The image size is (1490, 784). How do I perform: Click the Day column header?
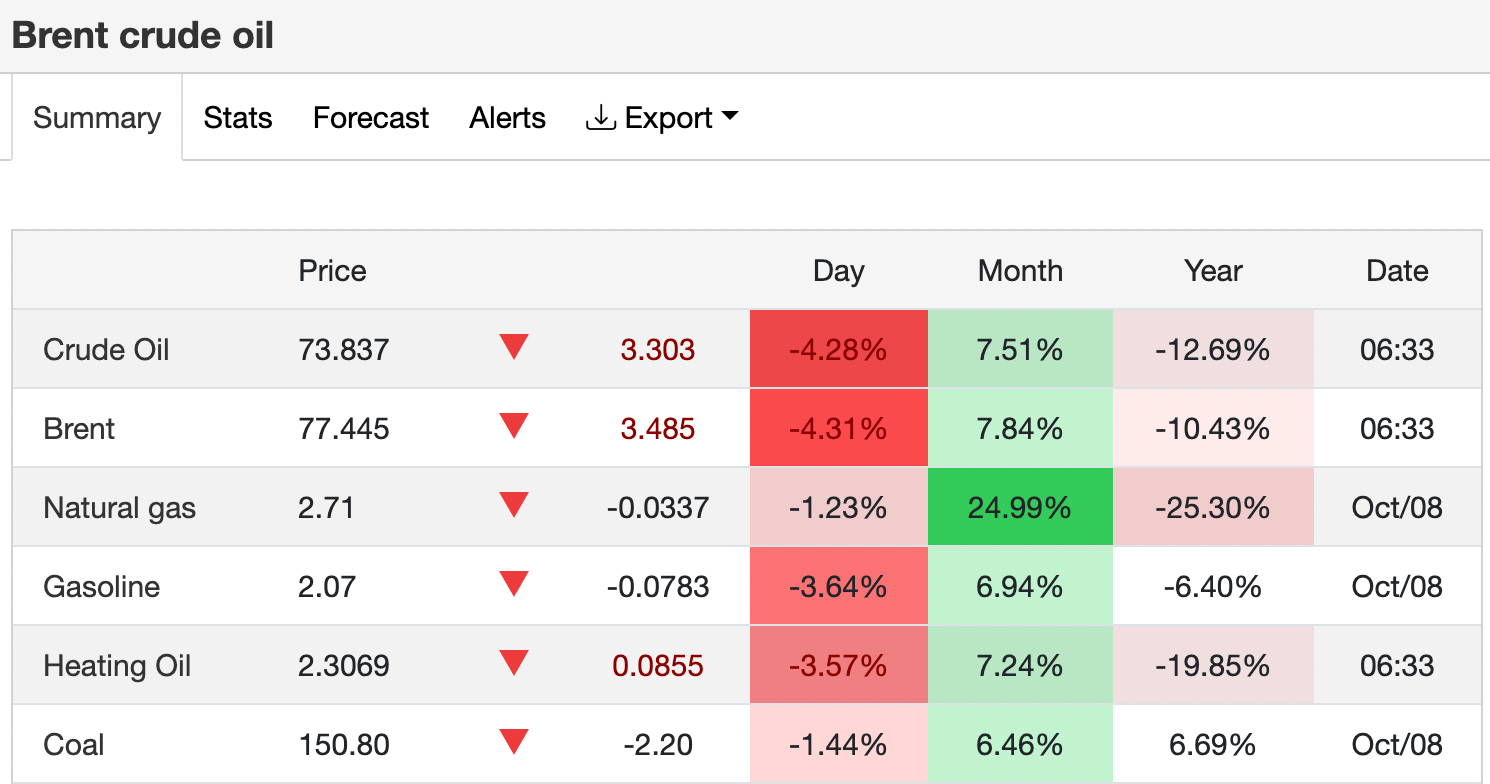click(x=838, y=271)
